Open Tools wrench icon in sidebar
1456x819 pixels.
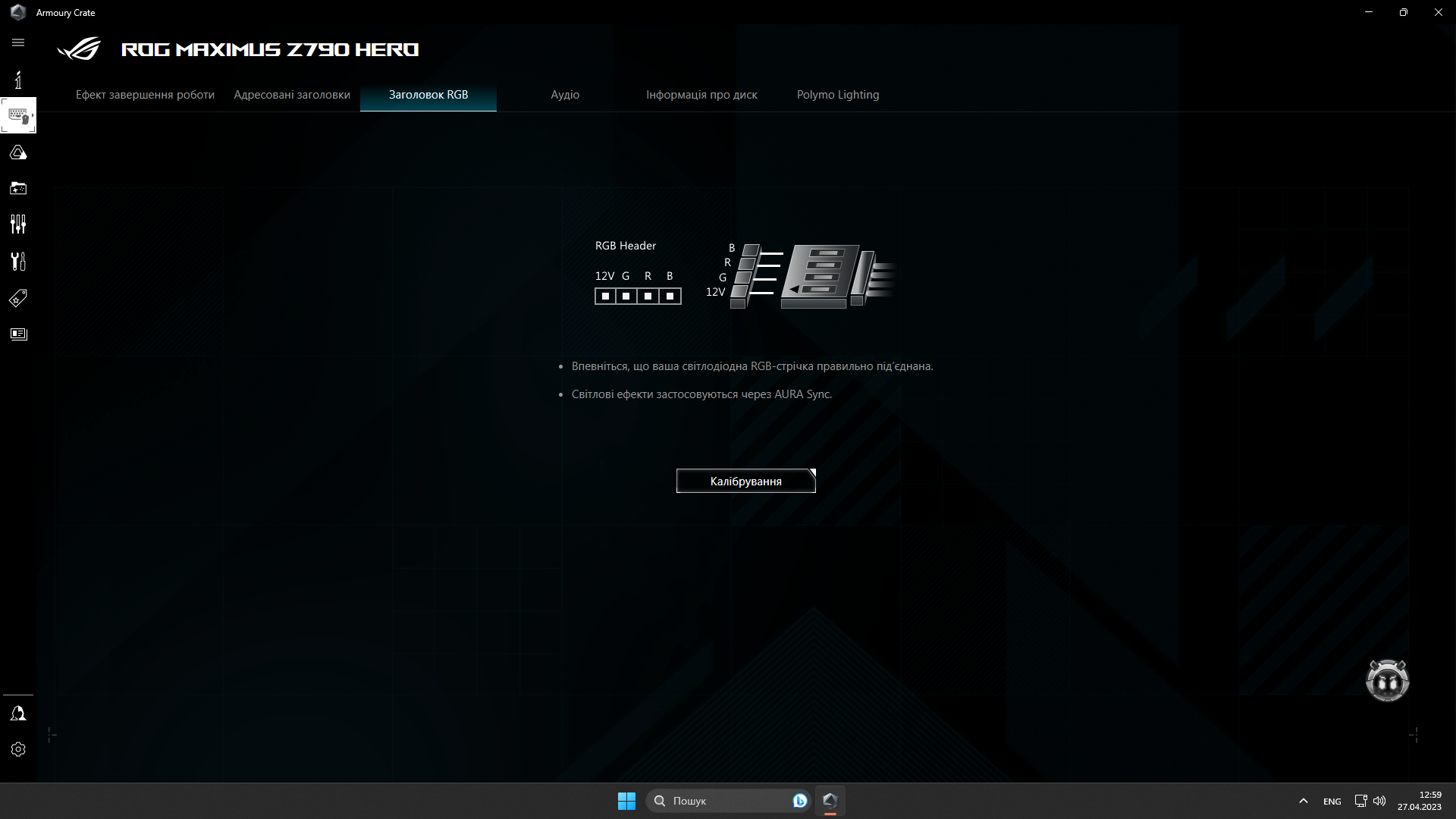18,261
